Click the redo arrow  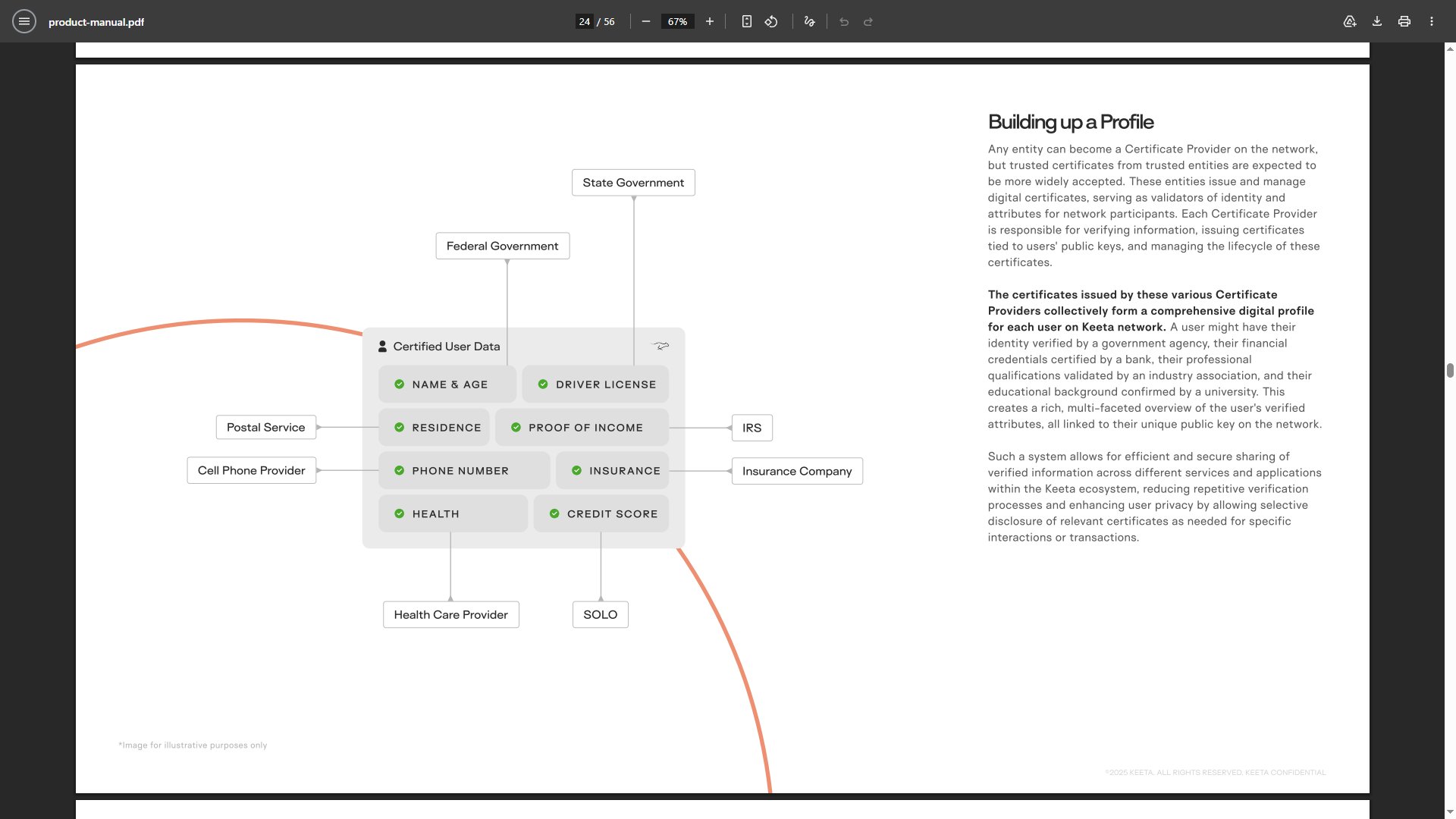pos(868,21)
